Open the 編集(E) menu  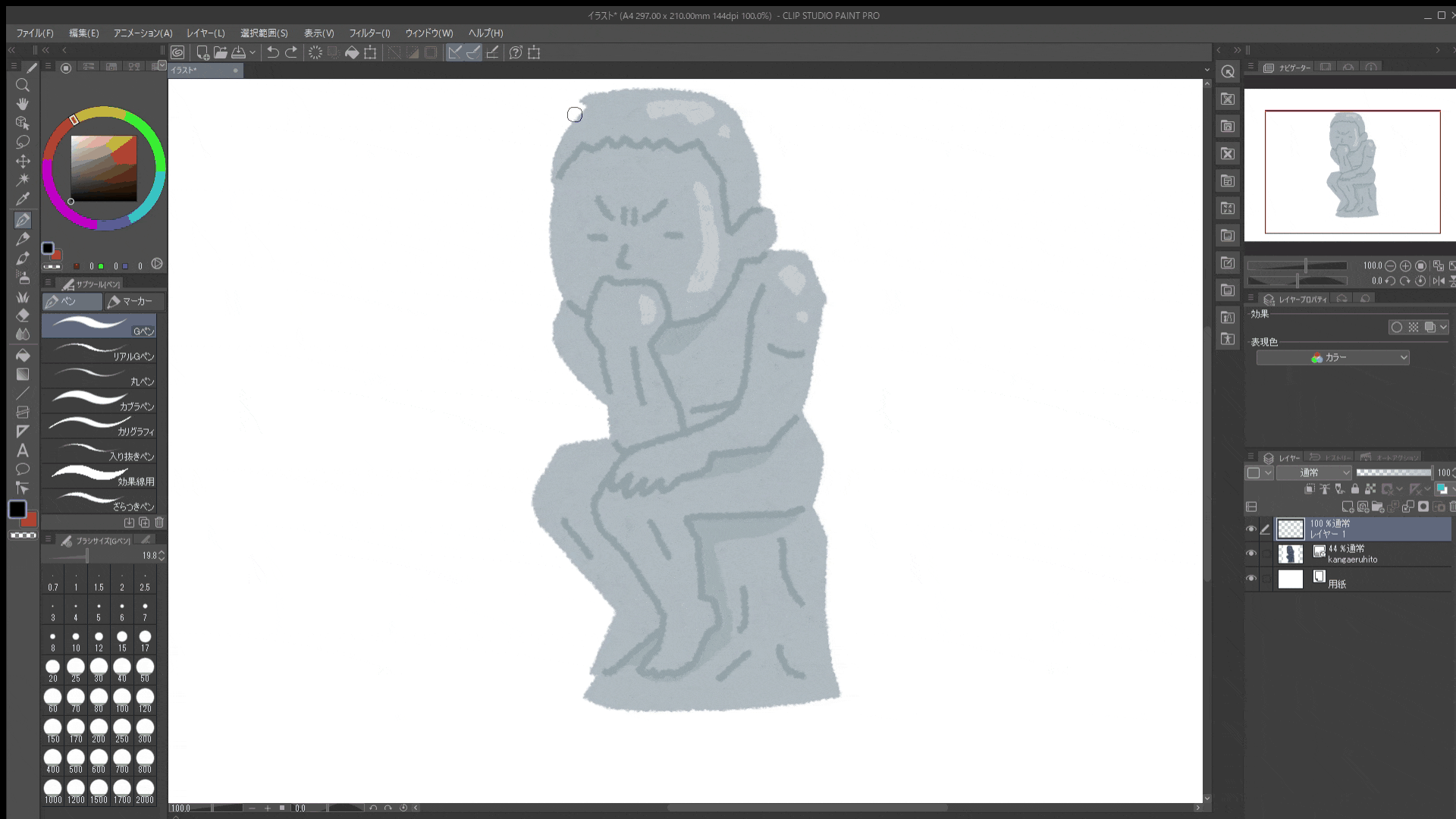pyautogui.click(x=83, y=33)
